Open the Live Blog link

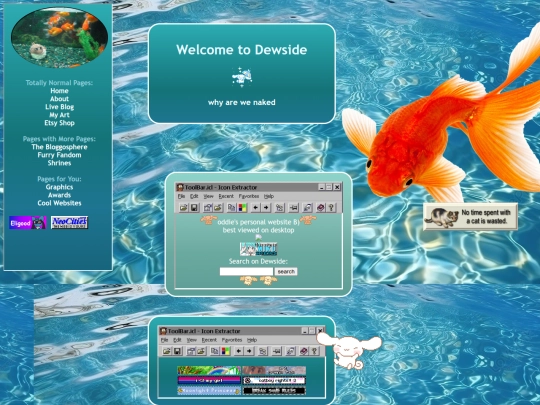[59, 107]
